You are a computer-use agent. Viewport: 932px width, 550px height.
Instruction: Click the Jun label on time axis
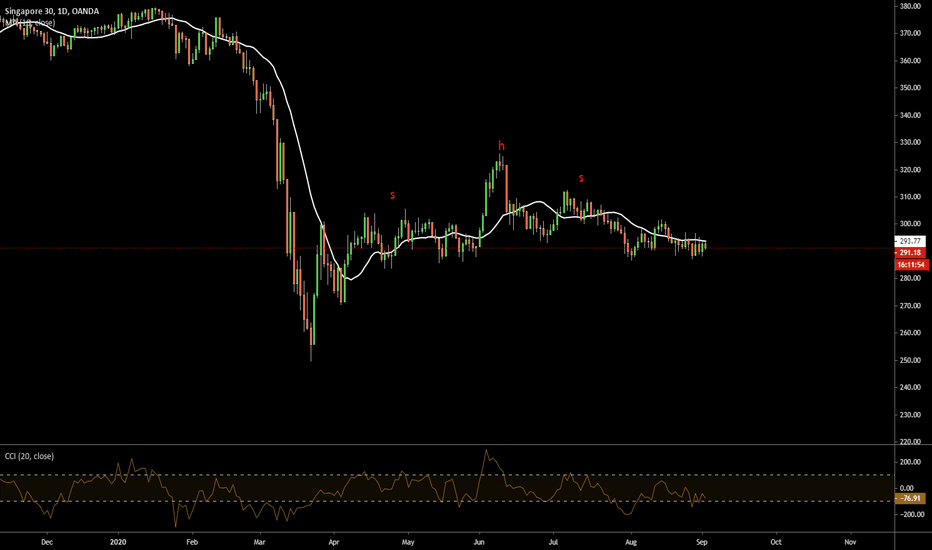(479, 542)
